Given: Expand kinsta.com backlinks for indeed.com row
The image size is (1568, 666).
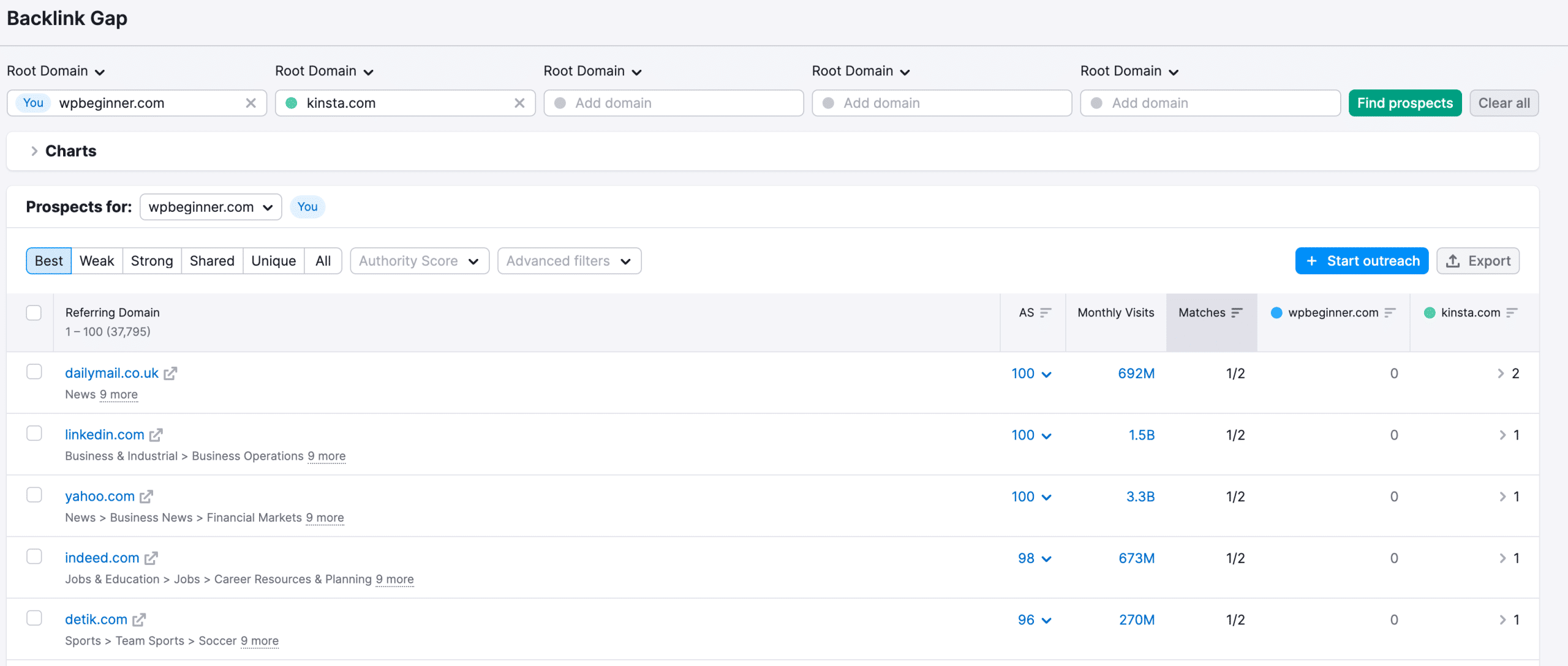Looking at the screenshot, I should point(1502,558).
